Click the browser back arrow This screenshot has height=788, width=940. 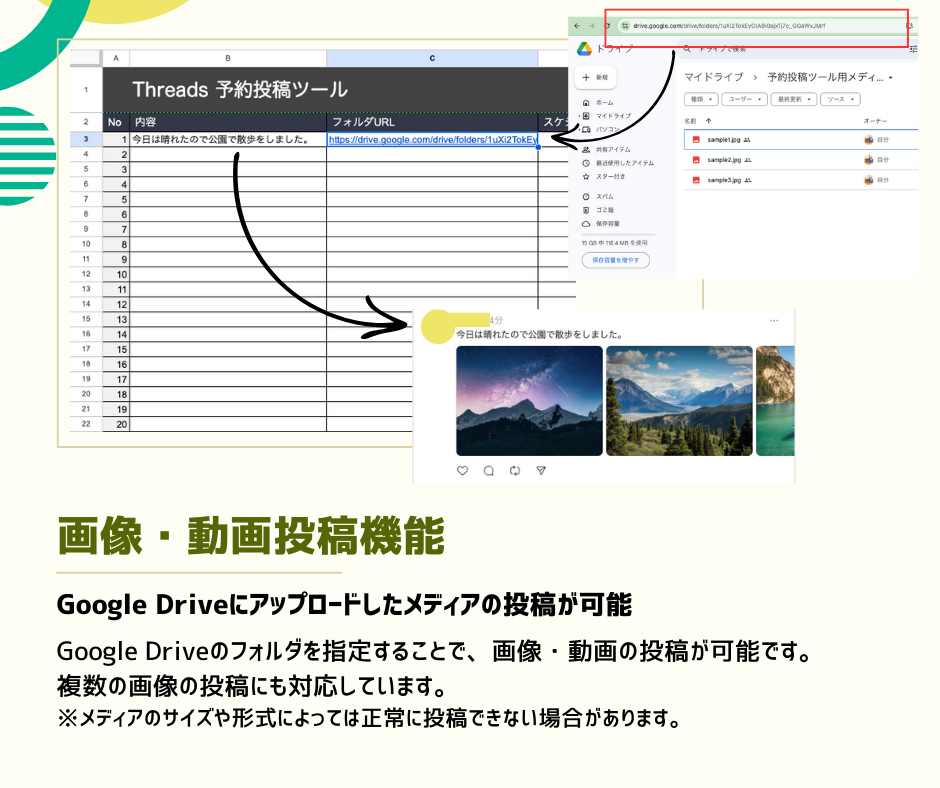point(577,26)
